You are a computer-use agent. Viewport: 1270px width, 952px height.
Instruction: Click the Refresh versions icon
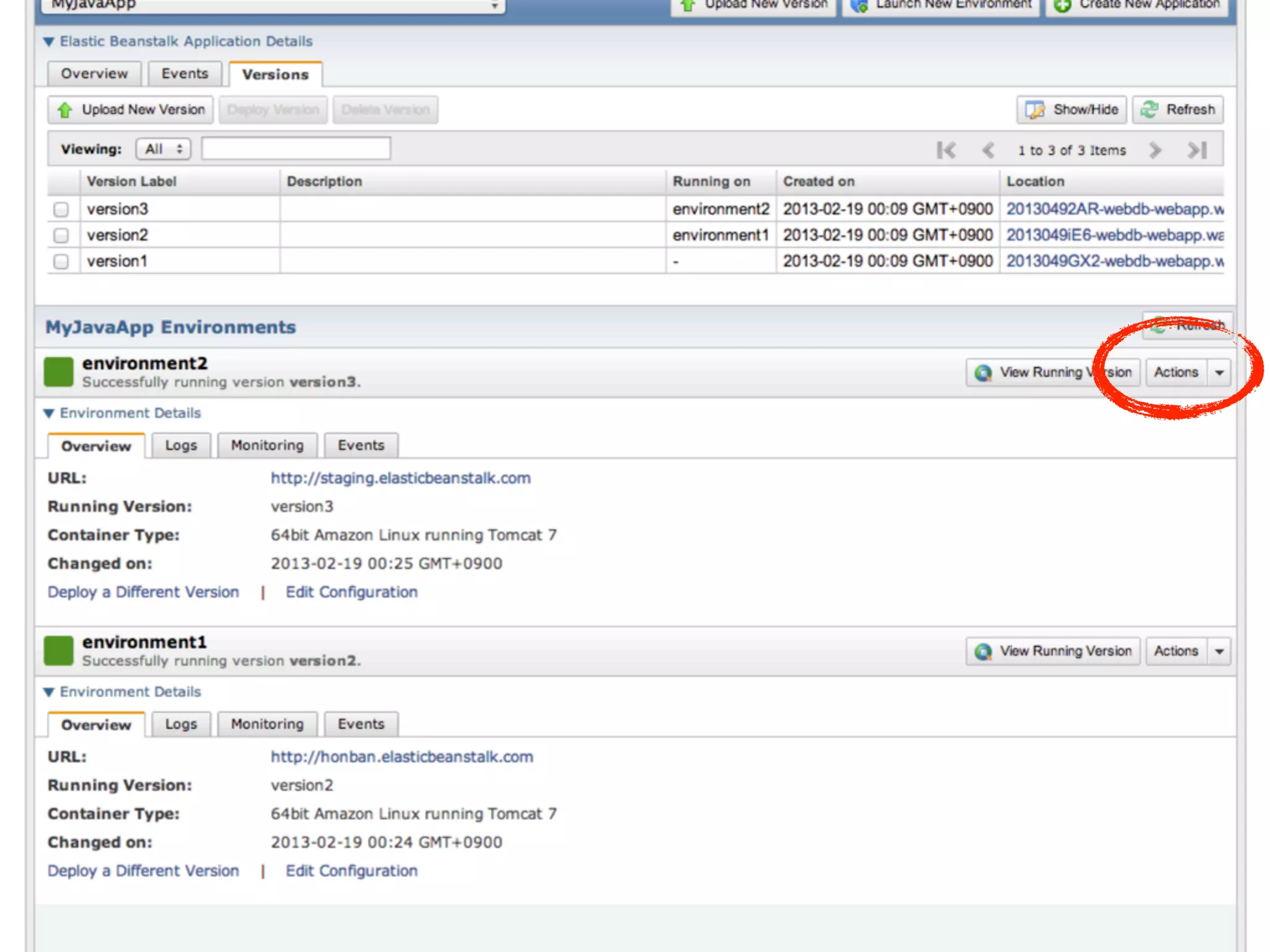1149,110
